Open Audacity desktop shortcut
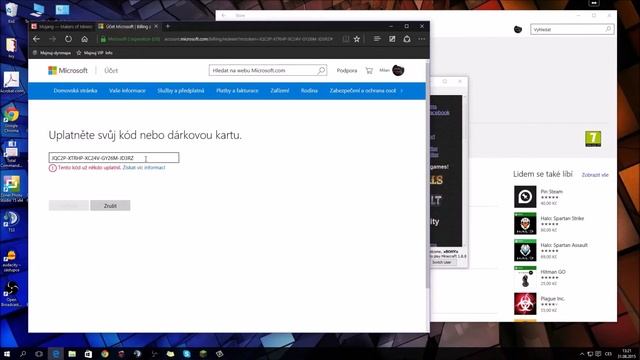Image resolution: width=640 pixels, height=360 pixels. [x=11, y=261]
